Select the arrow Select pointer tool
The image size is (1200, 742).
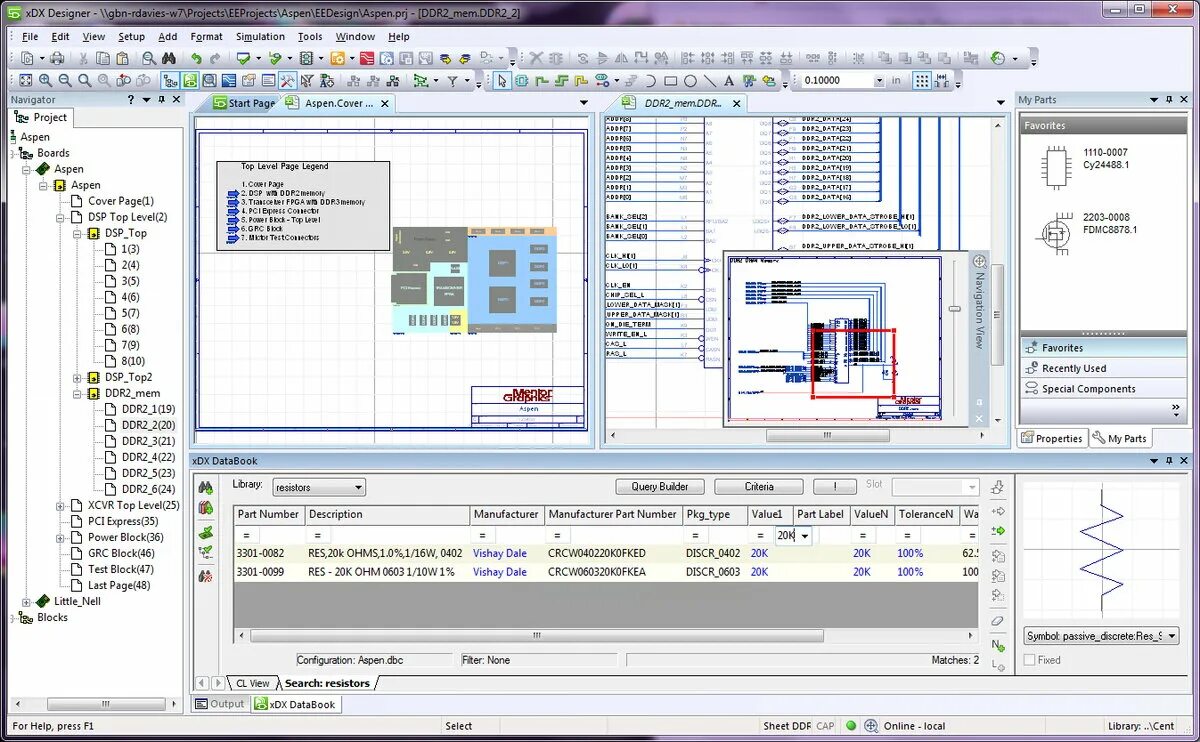click(502, 81)
